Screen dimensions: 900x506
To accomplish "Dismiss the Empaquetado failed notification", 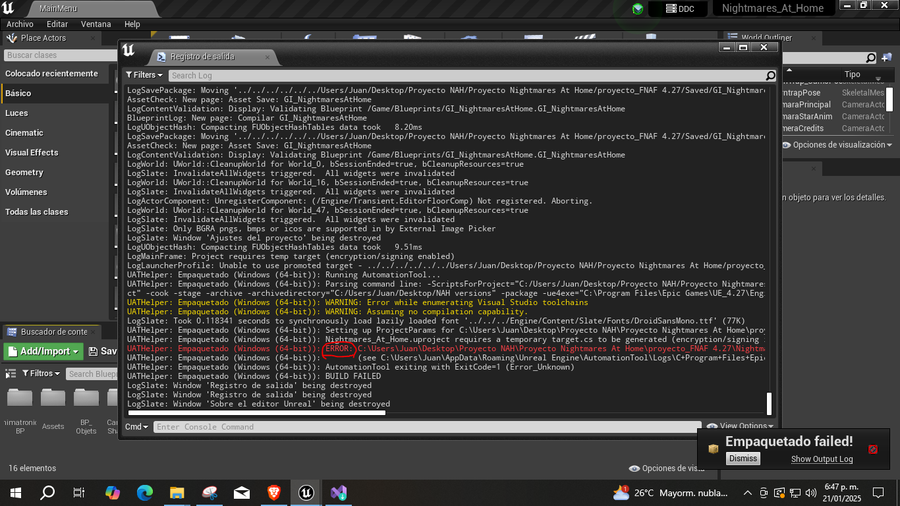I will [x=743, y=458].
